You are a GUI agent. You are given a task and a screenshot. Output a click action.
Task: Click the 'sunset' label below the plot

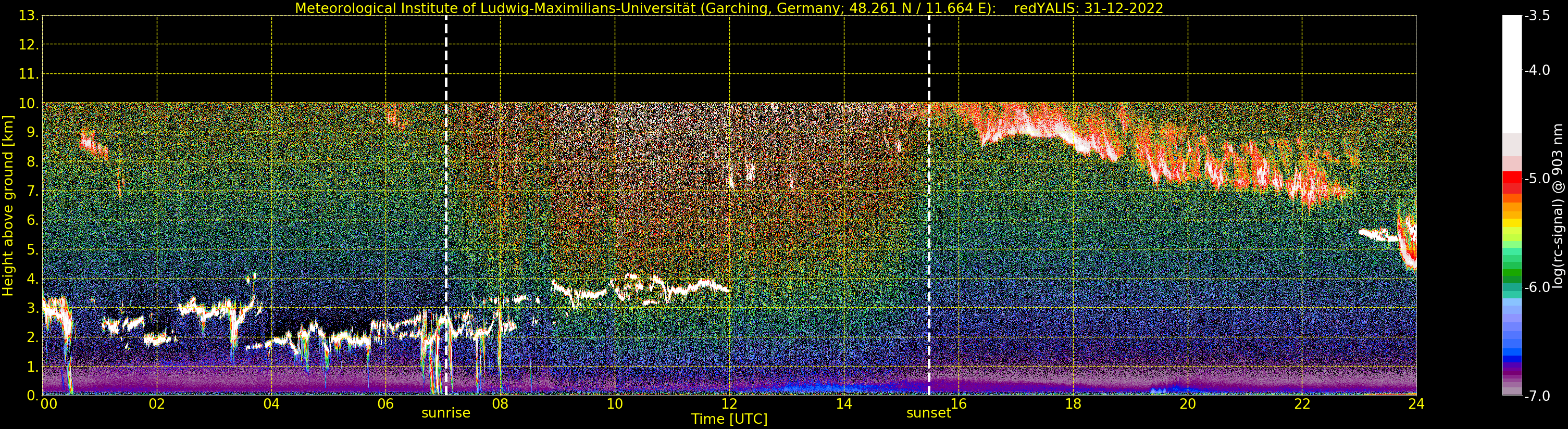tap(928, 413)
